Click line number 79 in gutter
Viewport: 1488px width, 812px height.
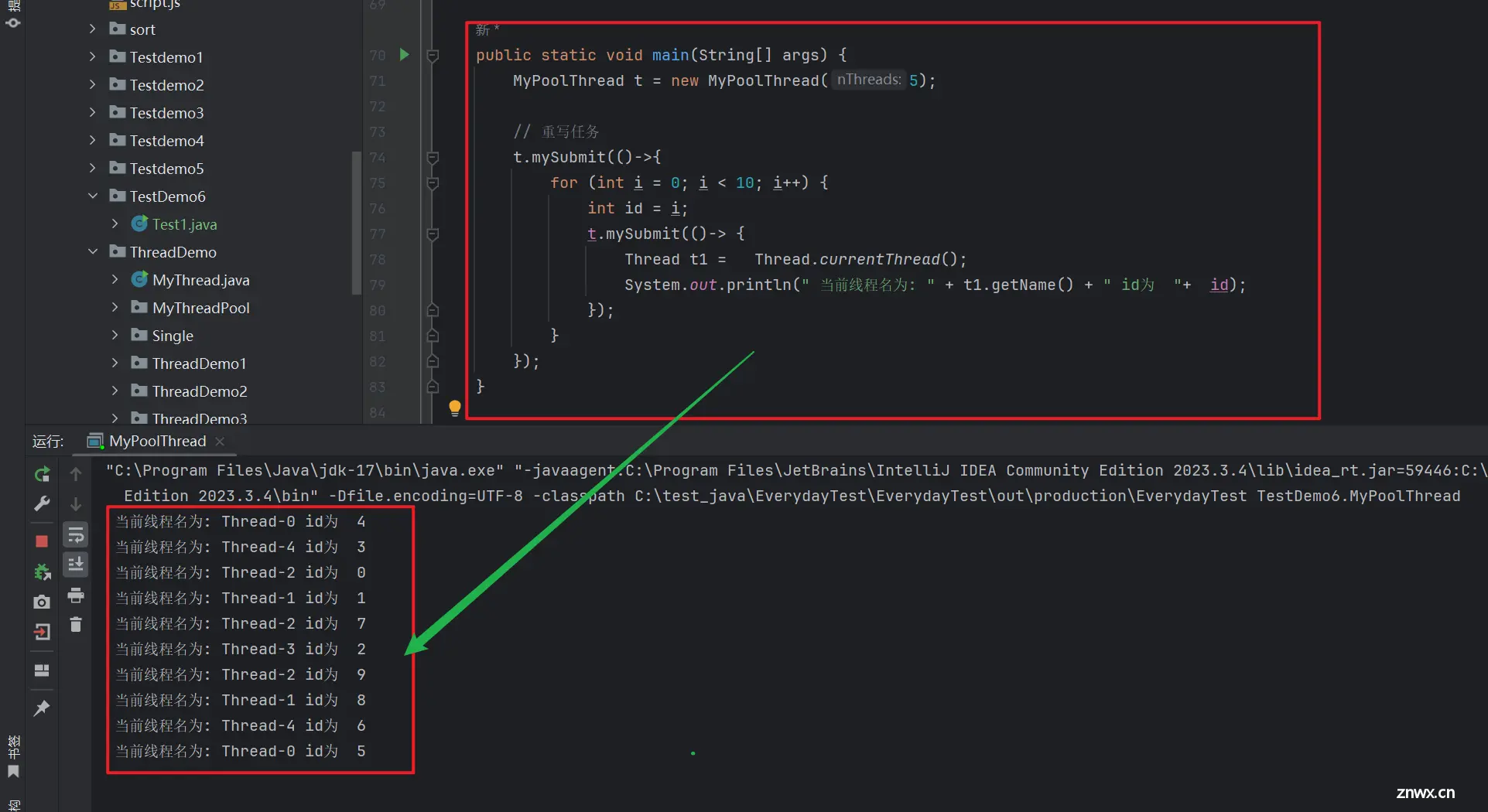[x=378, y=285]
